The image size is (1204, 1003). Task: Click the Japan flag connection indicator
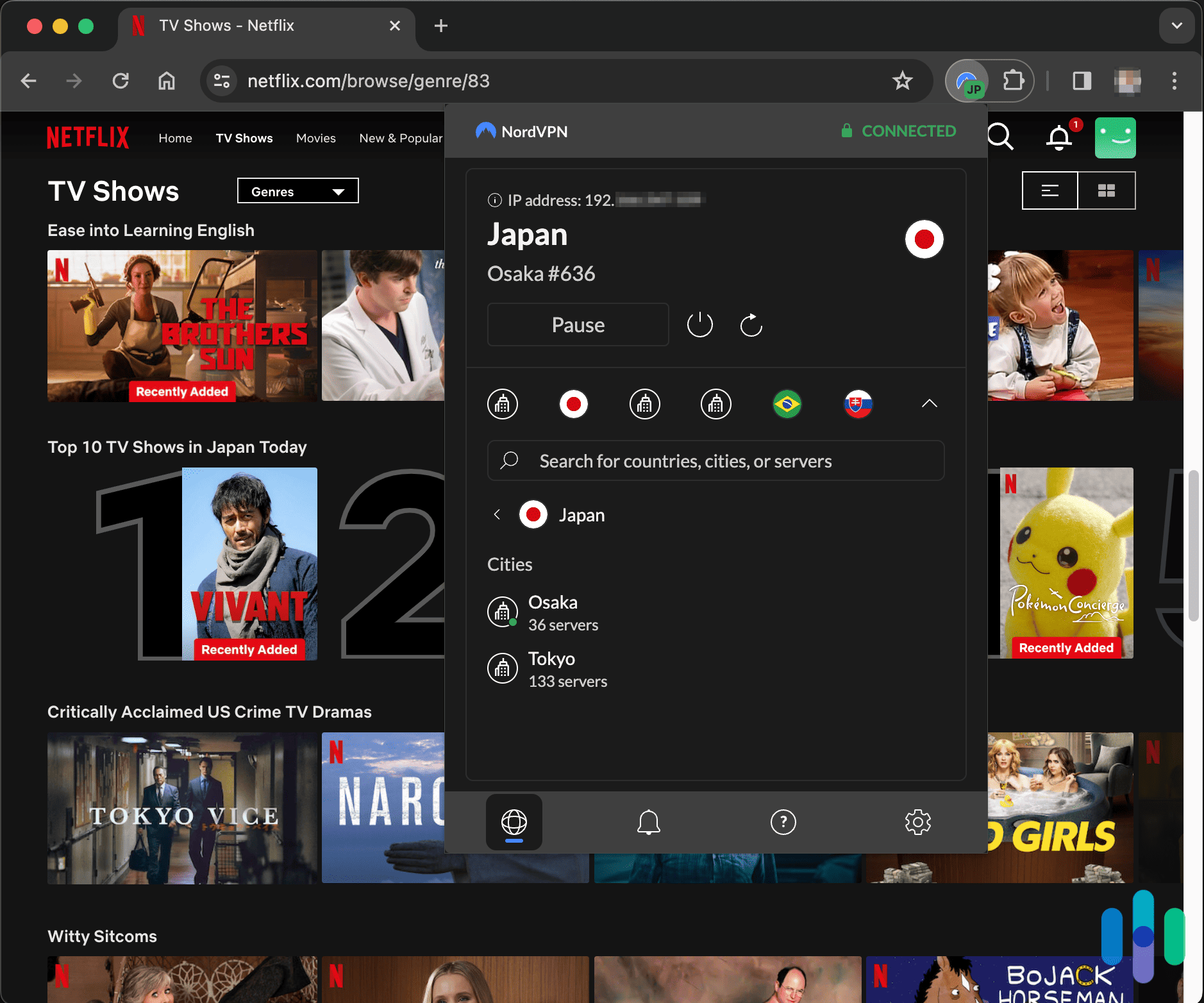click(x=923, y=239)
